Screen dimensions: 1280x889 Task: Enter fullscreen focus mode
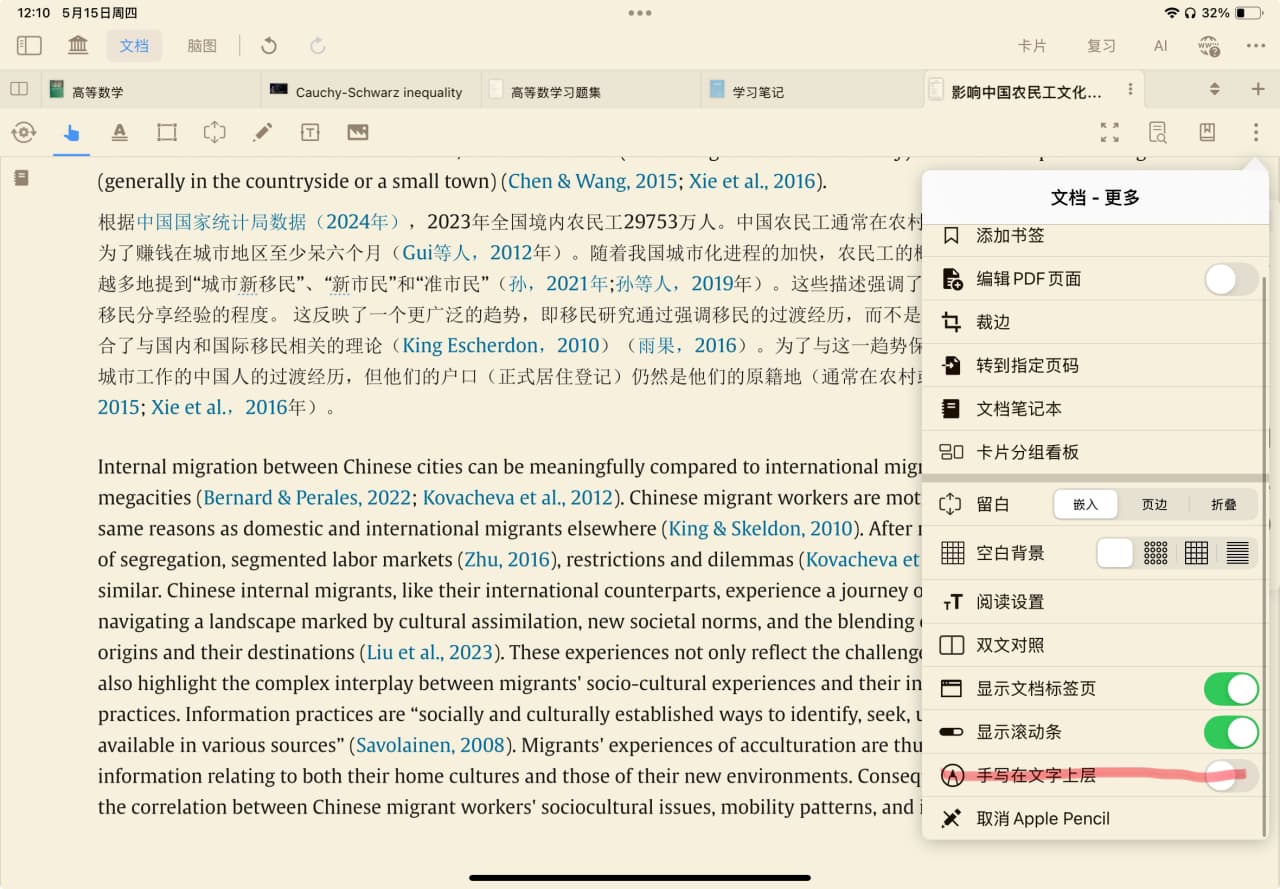point(1109,132)
